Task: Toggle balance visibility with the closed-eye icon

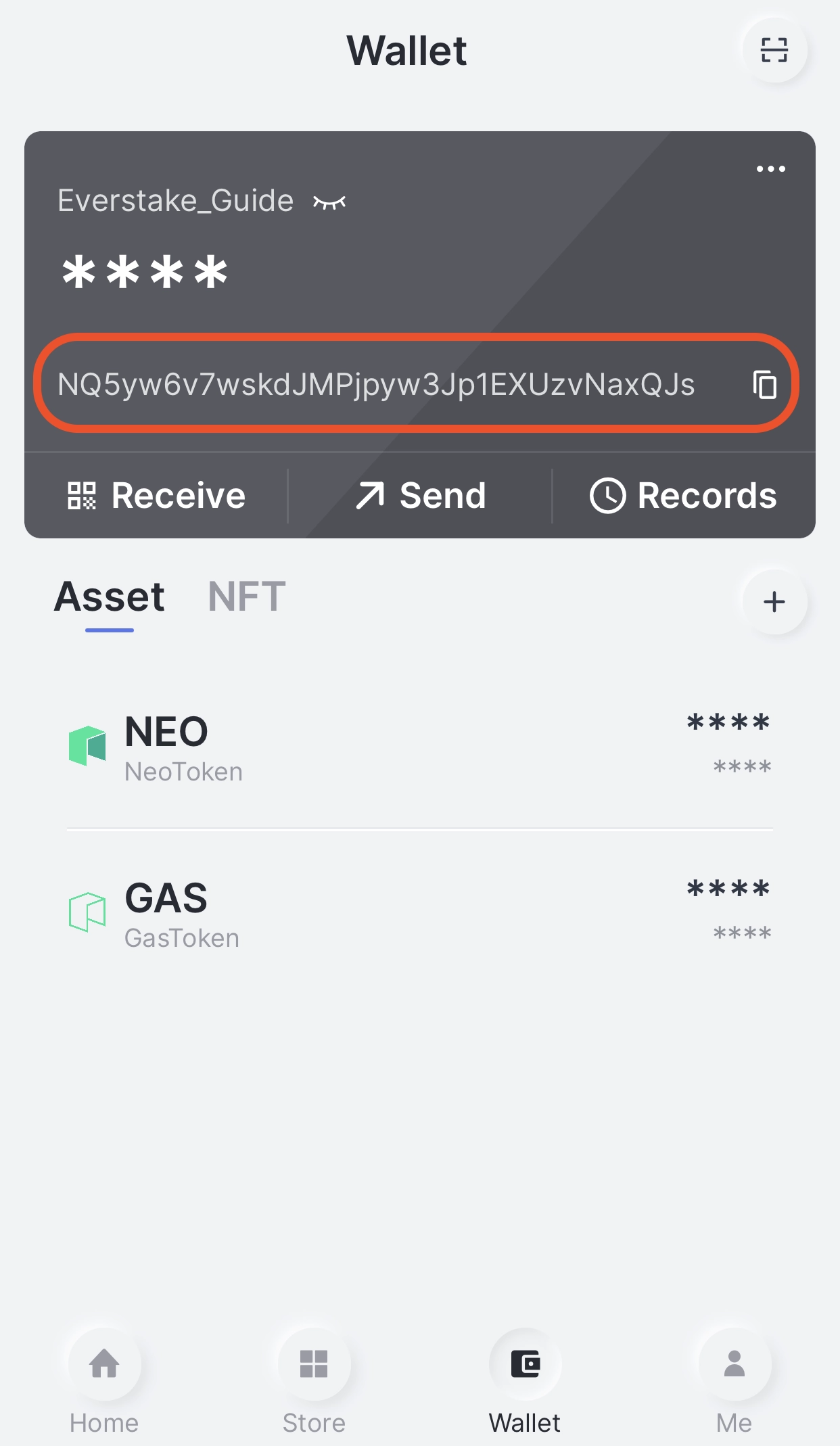Action: click(x=329, y=202)
